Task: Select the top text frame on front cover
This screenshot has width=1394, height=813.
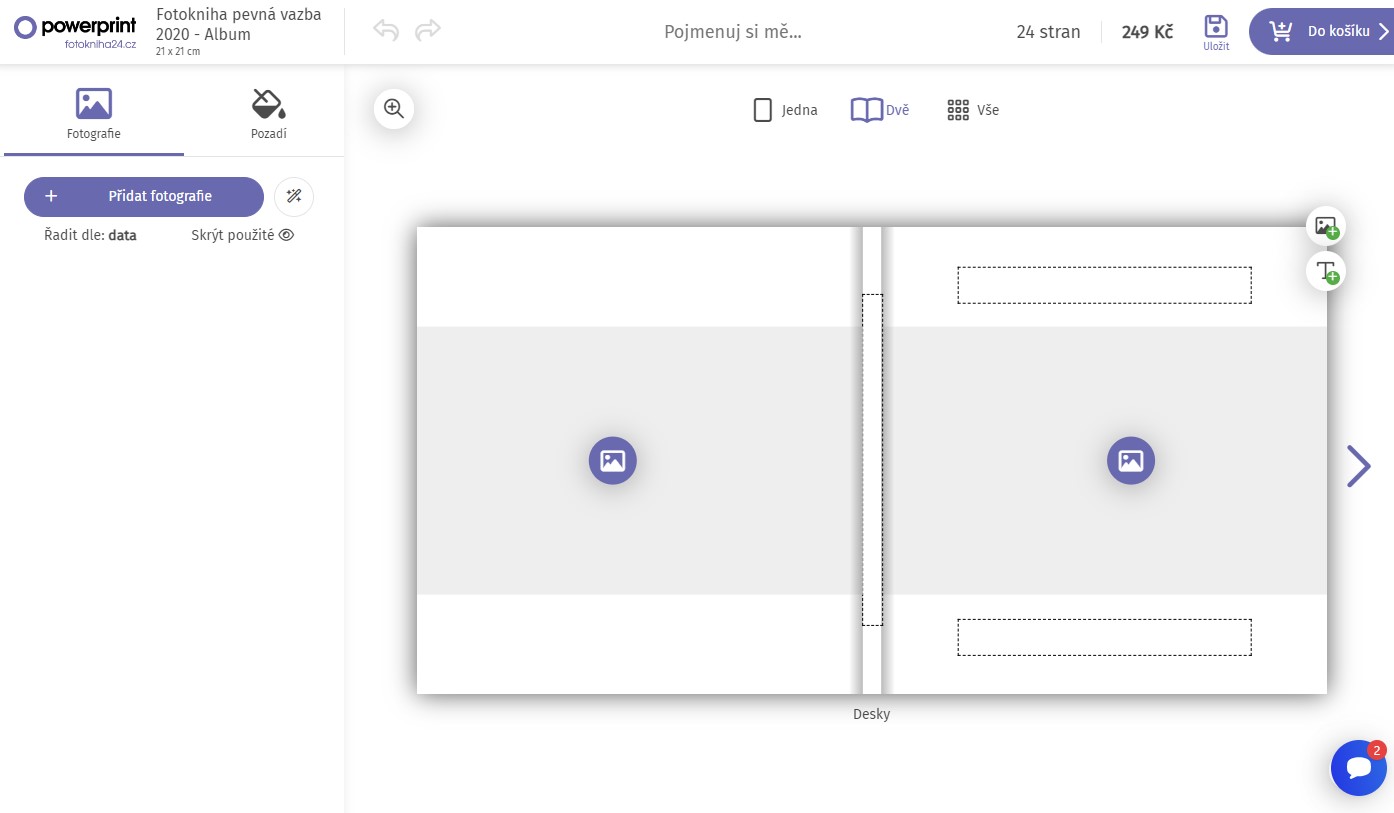Action: tap(1104, 285)
